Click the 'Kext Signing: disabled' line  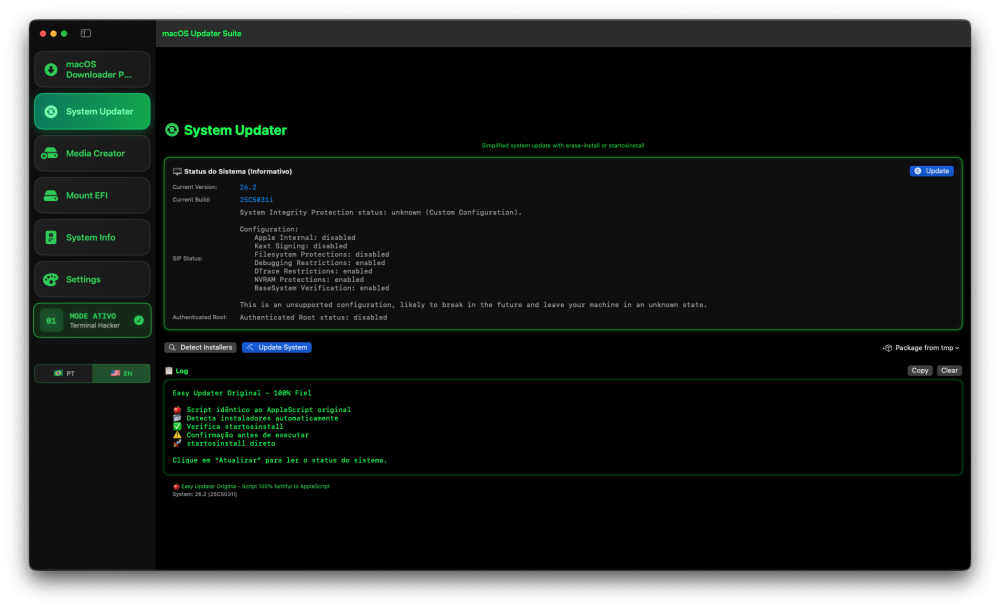(x=300, y=246)
